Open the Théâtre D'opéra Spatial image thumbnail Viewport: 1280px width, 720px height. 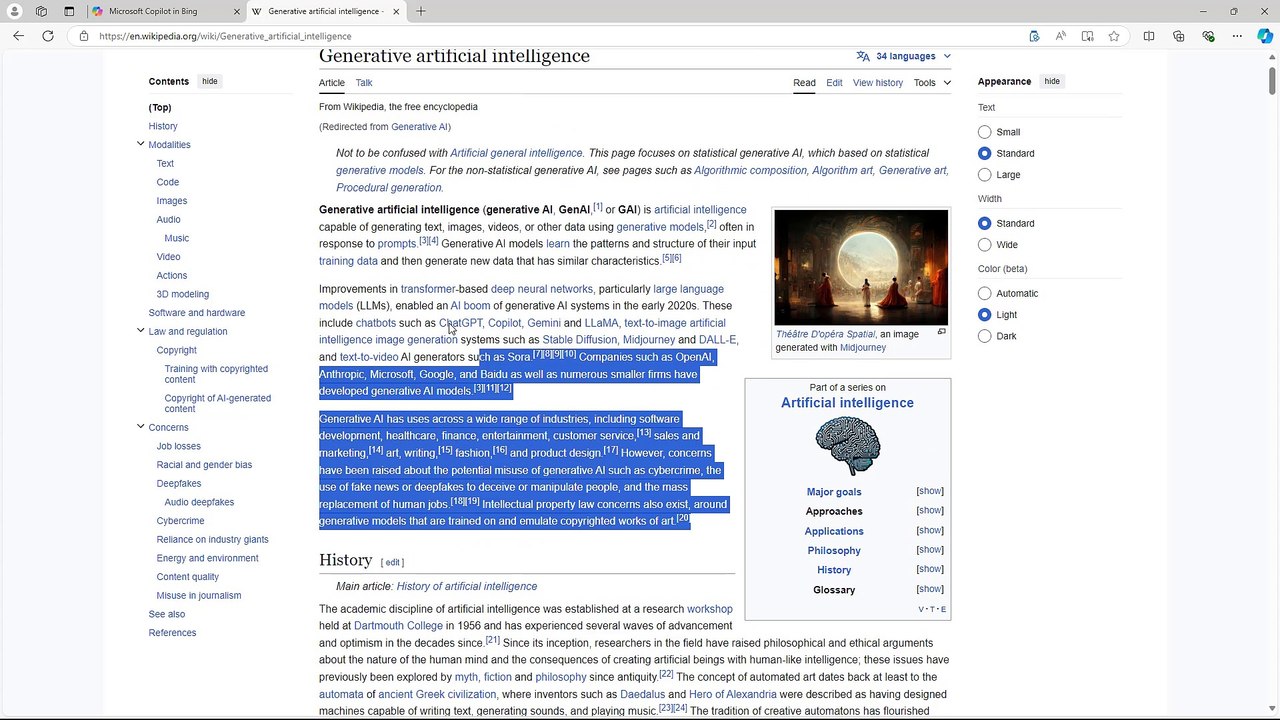point(861,267)
